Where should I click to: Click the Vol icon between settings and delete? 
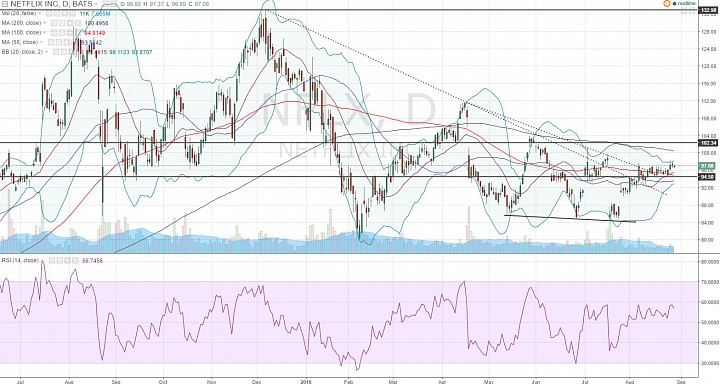pyautogui.click(x=65, y=13)
